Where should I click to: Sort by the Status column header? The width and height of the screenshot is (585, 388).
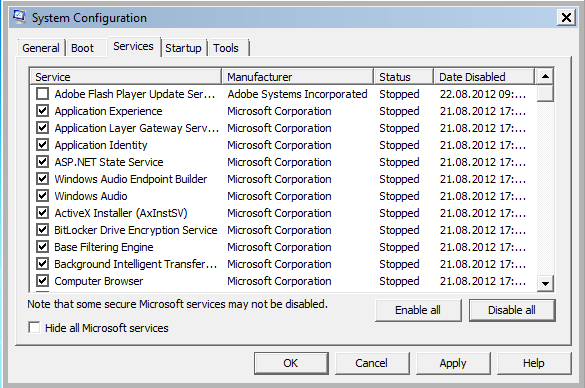(x=403, y=77)
